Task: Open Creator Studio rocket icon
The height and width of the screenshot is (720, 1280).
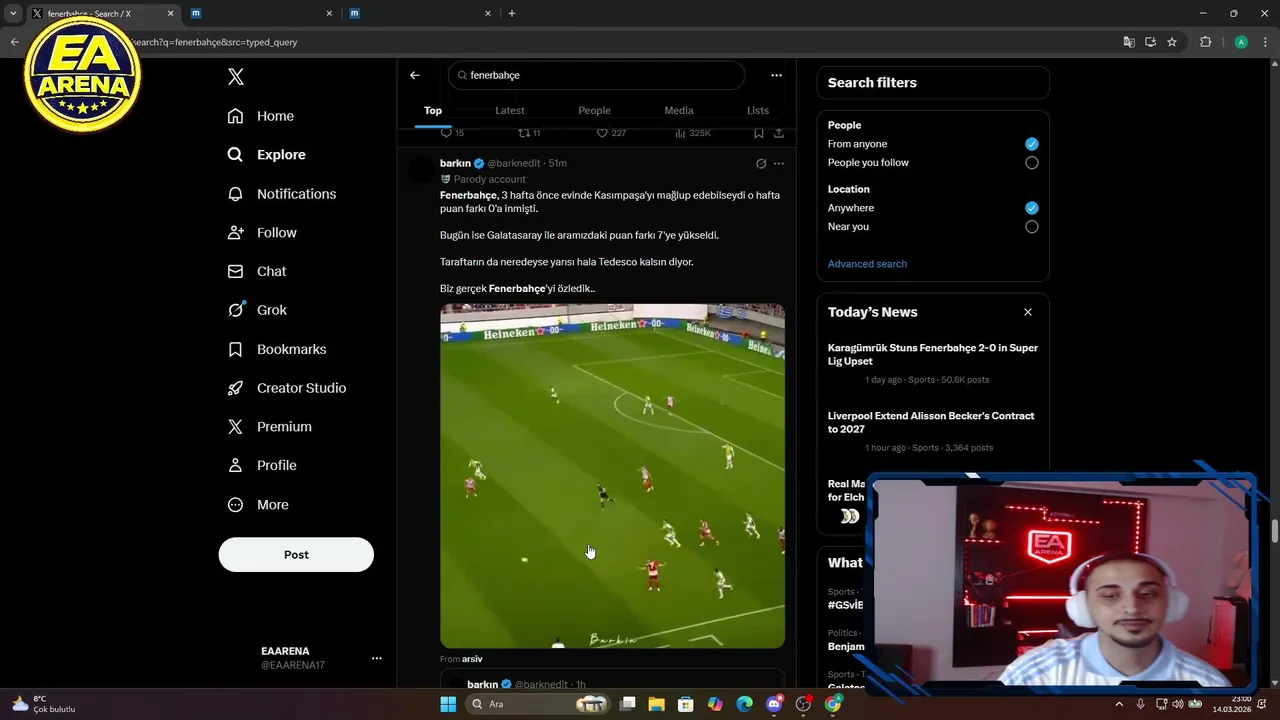Action: click(235, 388)
